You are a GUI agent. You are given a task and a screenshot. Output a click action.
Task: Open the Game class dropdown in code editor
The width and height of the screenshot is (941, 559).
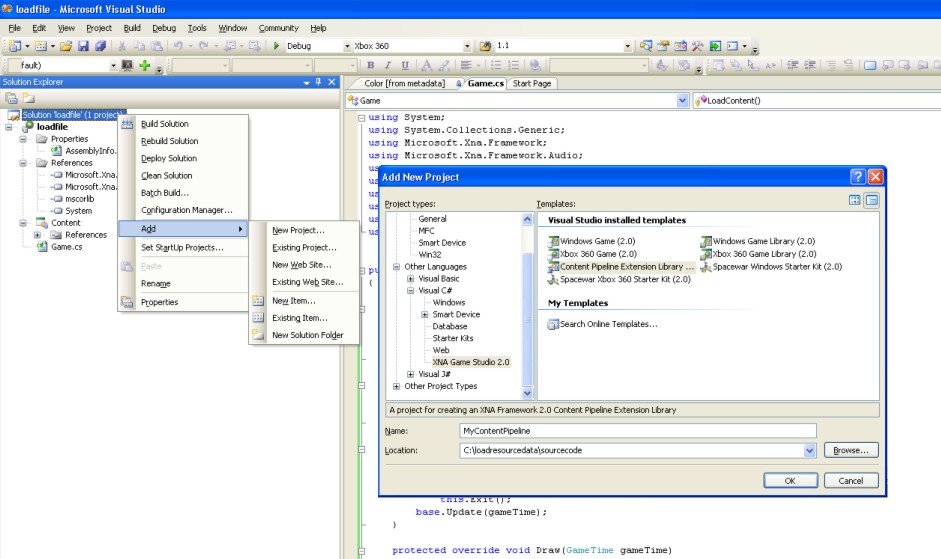click(682, 101)
